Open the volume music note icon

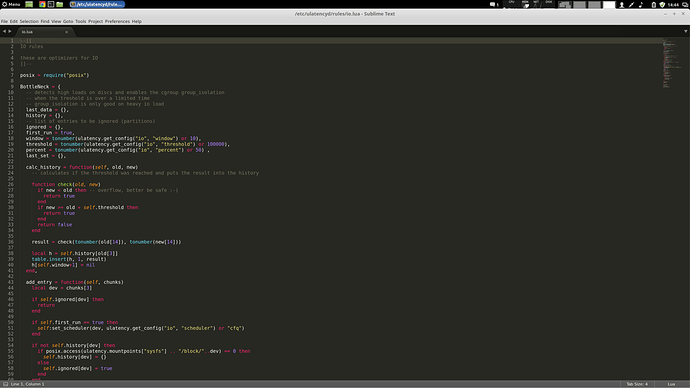641,4
